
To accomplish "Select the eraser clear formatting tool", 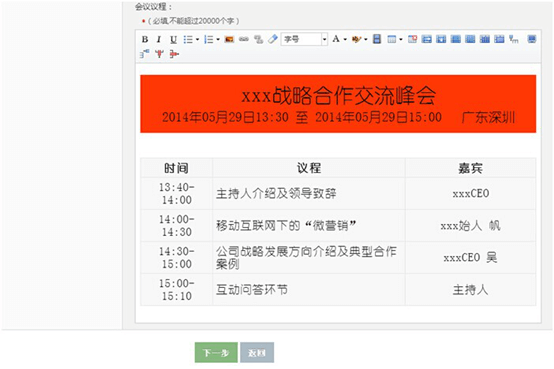I will 273,39.
